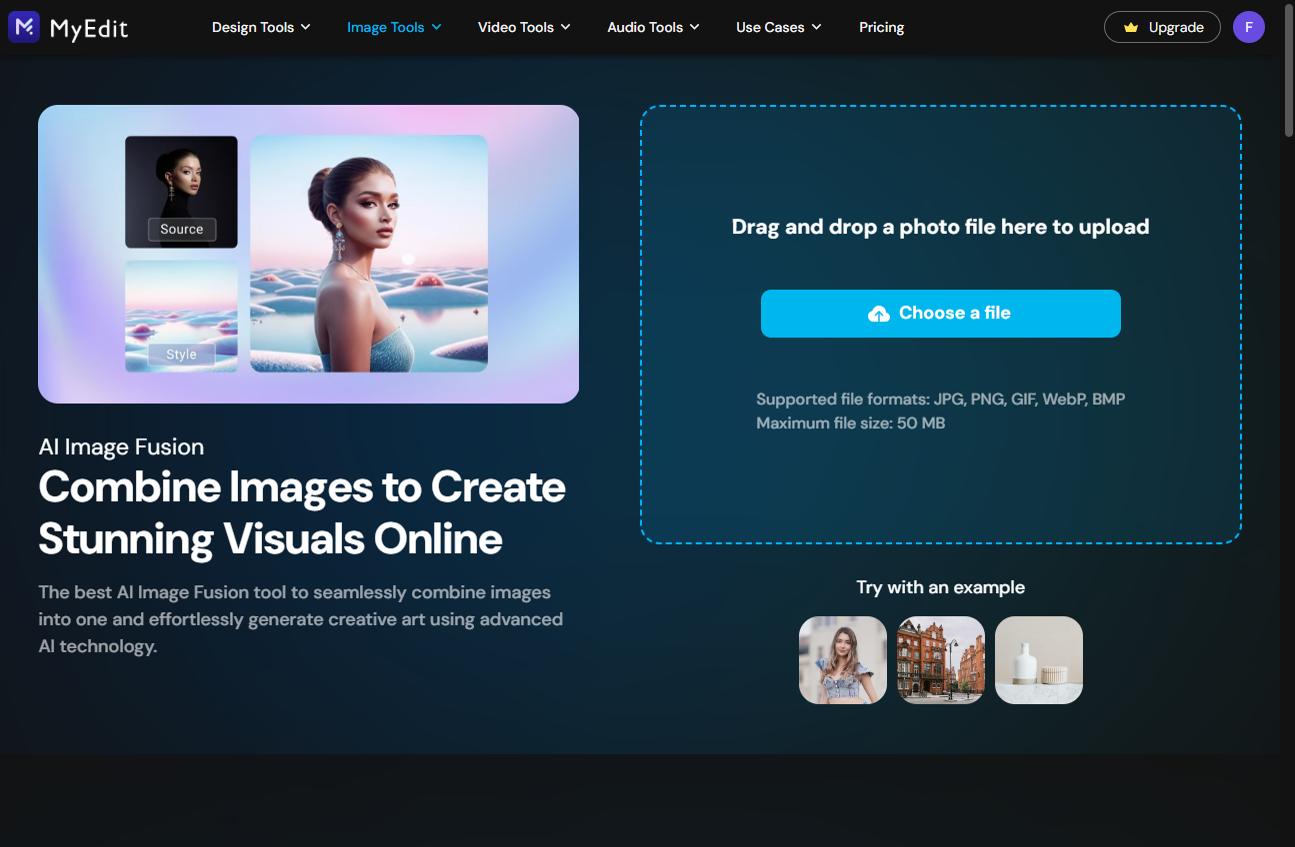Click the Source image in the hero preview
Screen dimensions: 1295x847
181,192
